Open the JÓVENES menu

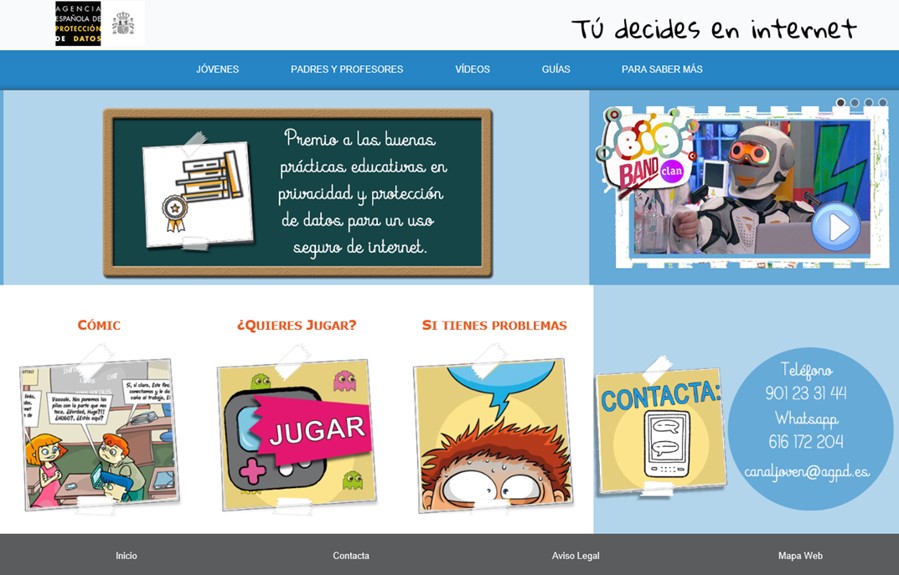click(217, 70)
